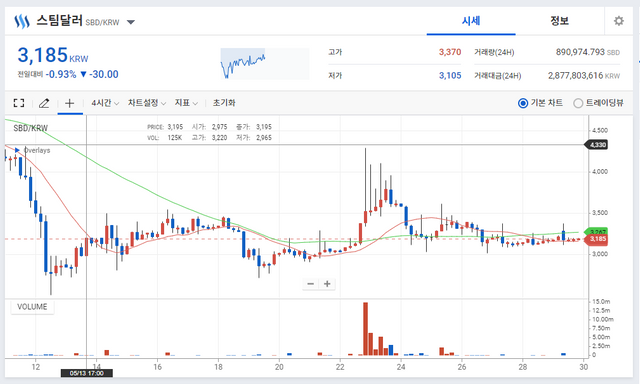Click the ▼-30.00 change amount
Screen dimensions: 640x384
[x=99, y=74]
